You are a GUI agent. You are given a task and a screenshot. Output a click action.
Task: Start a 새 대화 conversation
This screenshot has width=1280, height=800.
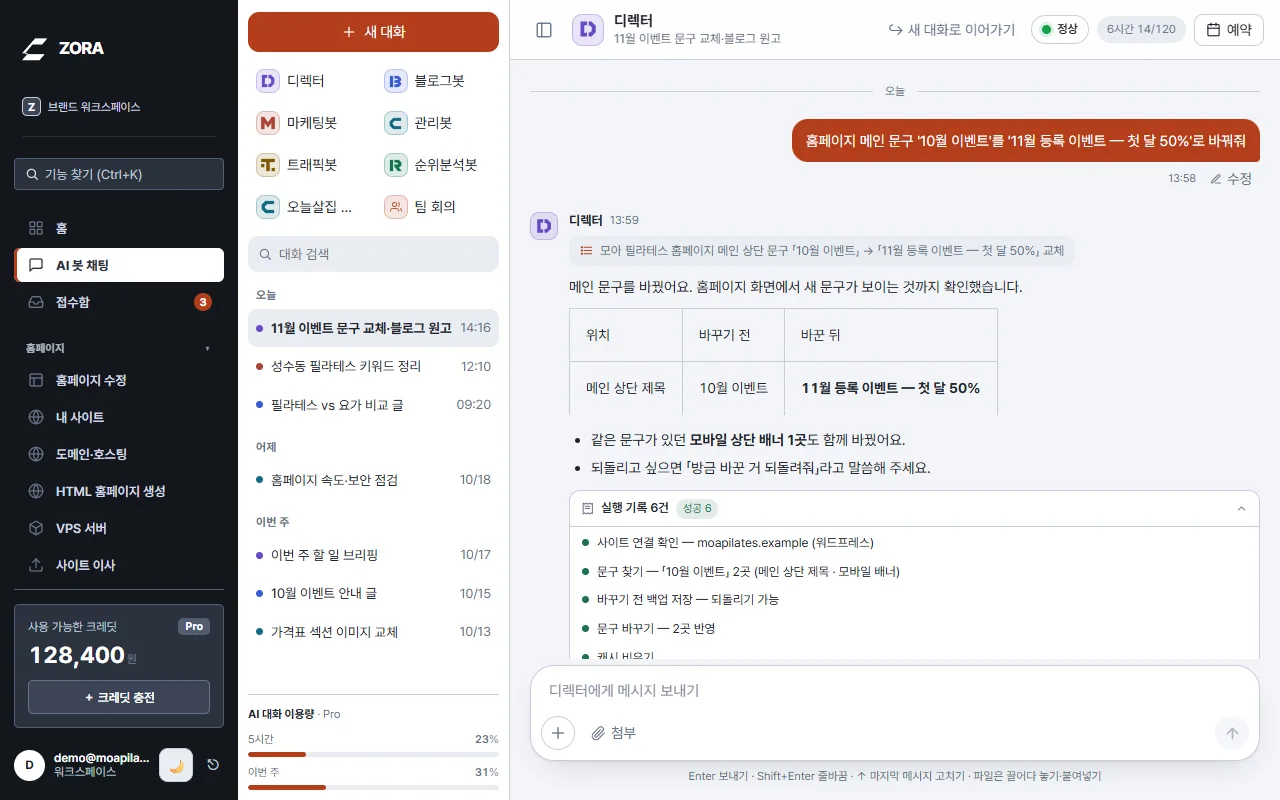click(373, 32)
